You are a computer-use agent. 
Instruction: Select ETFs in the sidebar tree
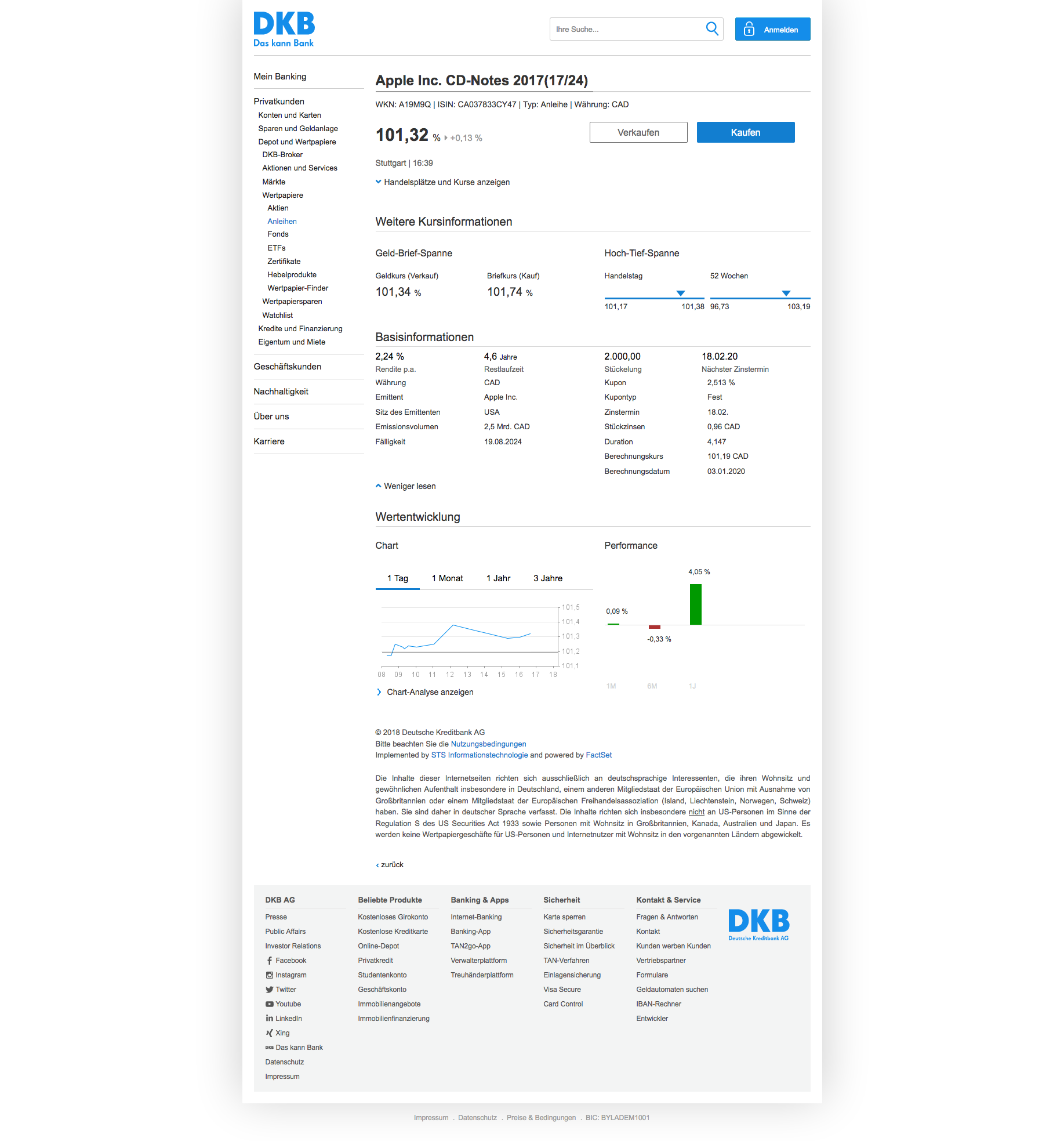pyautogui.click(x=277, y=248)
